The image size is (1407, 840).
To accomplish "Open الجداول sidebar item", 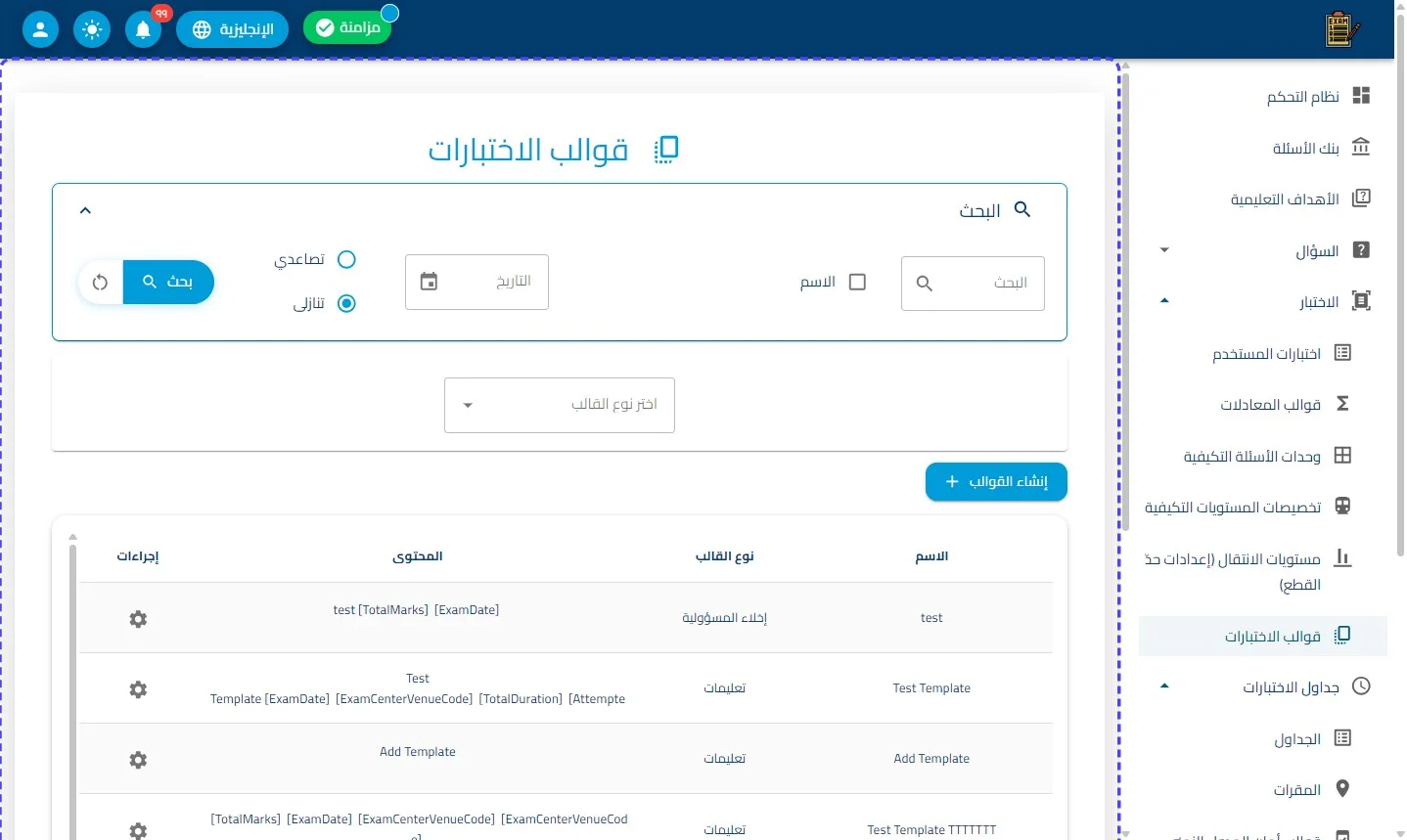I will point(1263,738).
